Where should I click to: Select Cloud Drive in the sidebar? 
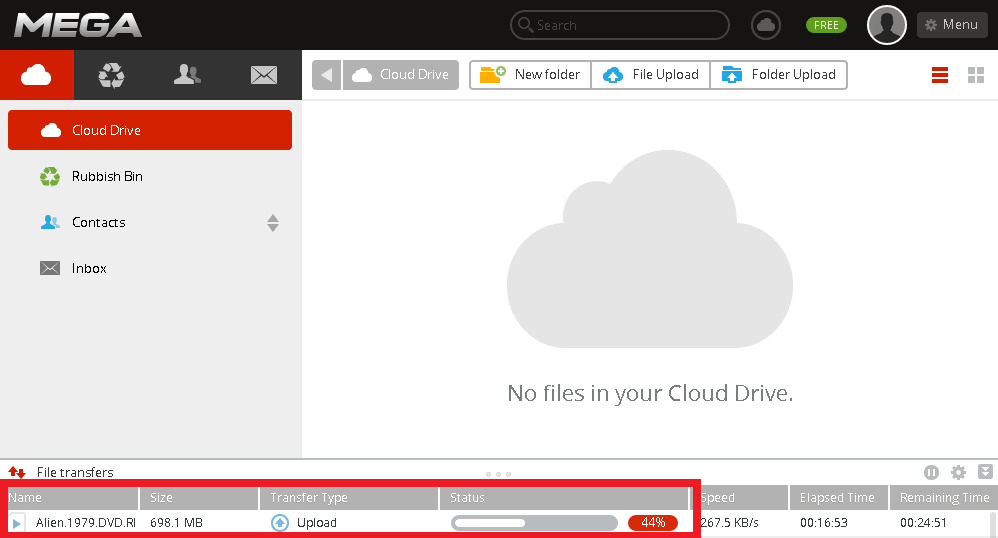click(x=150, y=130)
